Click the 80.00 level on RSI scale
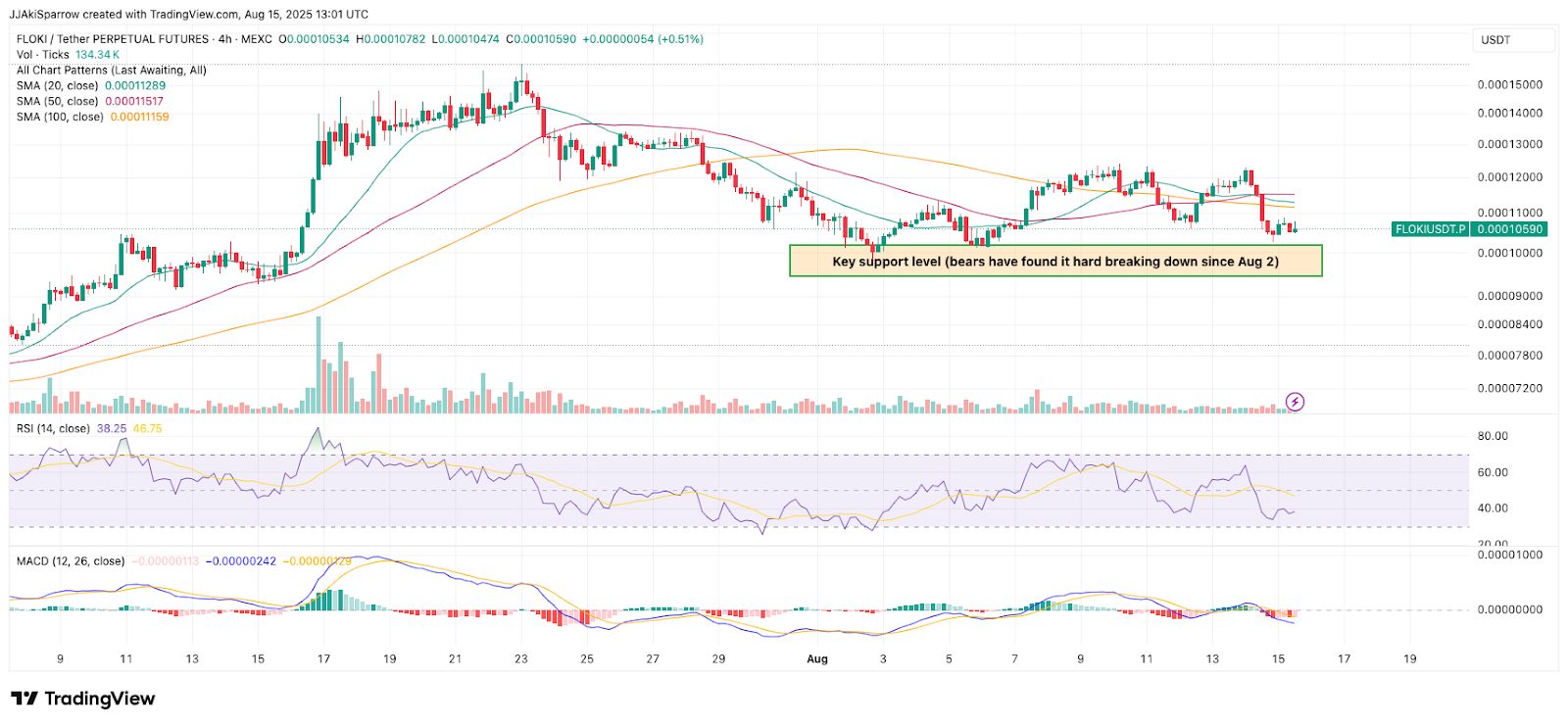The width and height of the screenshot is (1568, 726). pyautogui.click(x=1493, y=437)
